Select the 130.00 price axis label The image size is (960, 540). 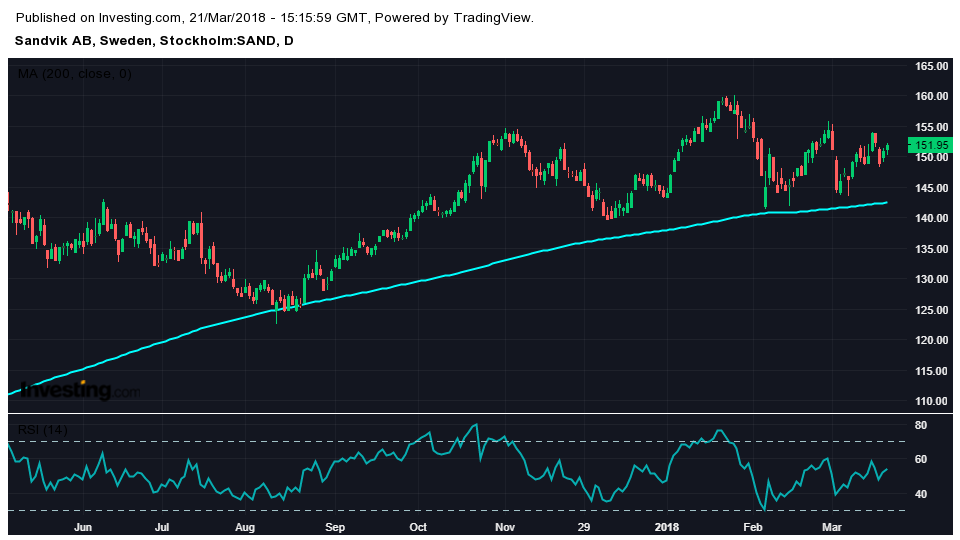[931, 279]
